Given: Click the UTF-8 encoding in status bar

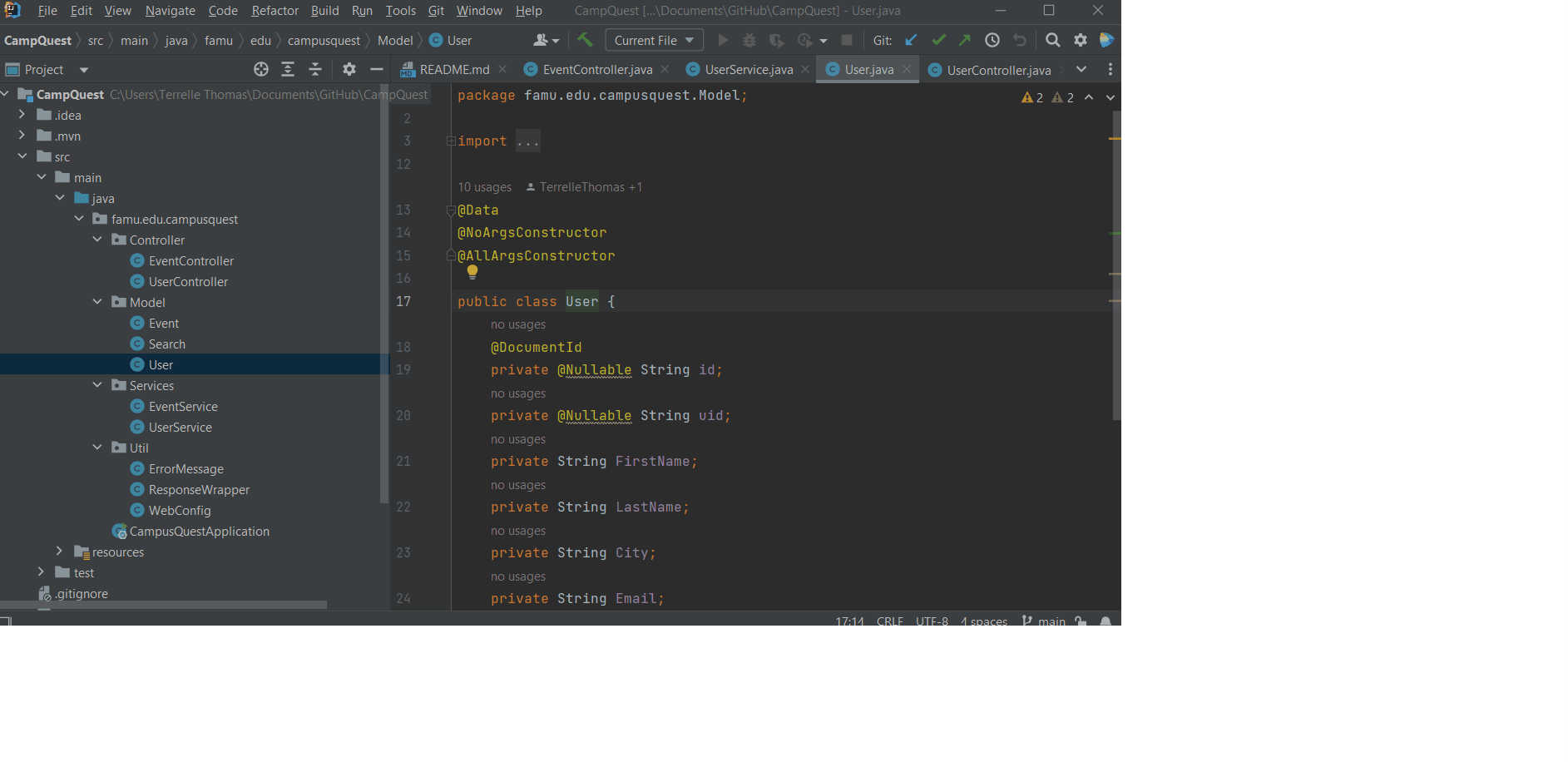Looking at the screenshot, I should point(932,621).
